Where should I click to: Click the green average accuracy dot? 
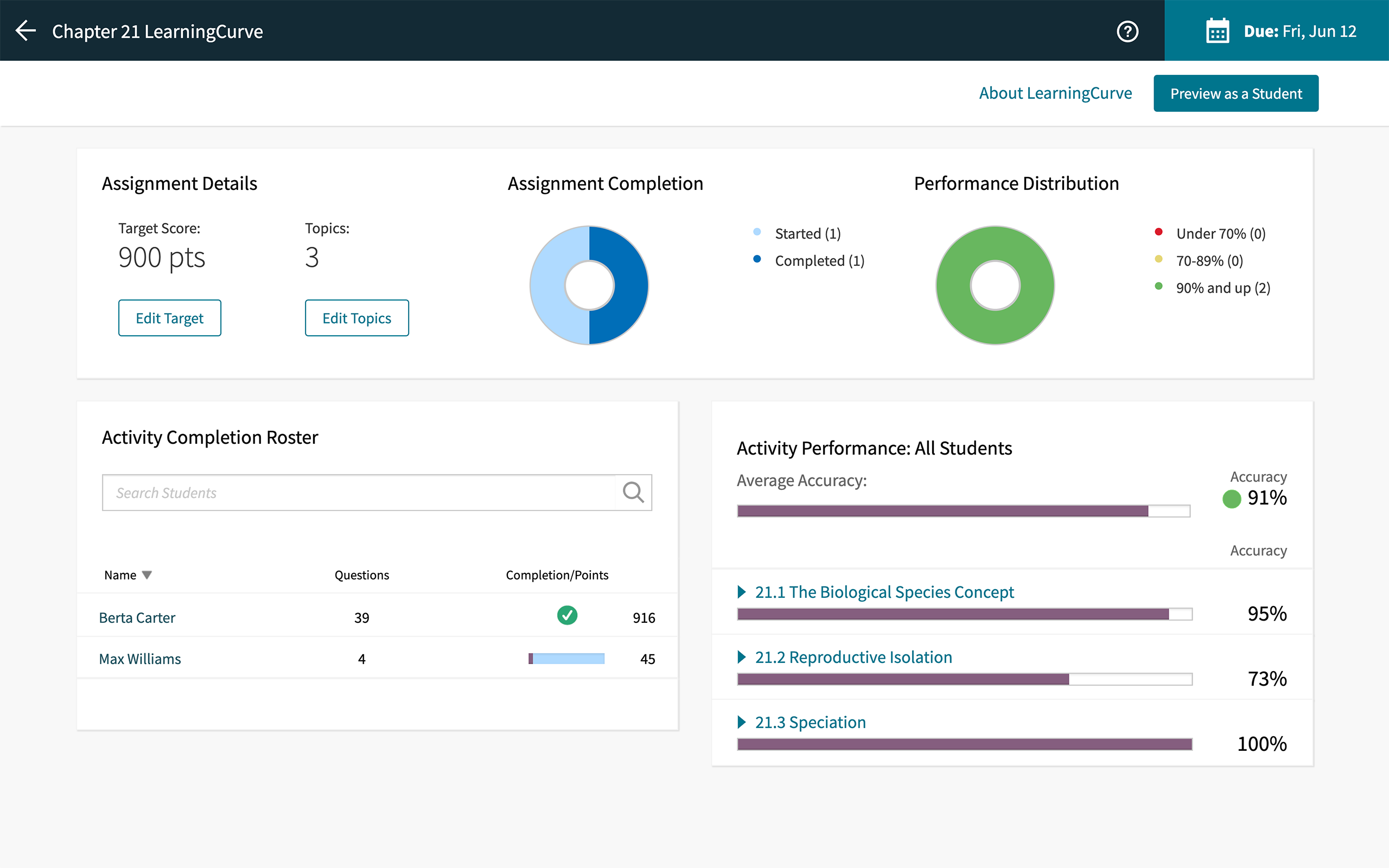coord(1232,499)
